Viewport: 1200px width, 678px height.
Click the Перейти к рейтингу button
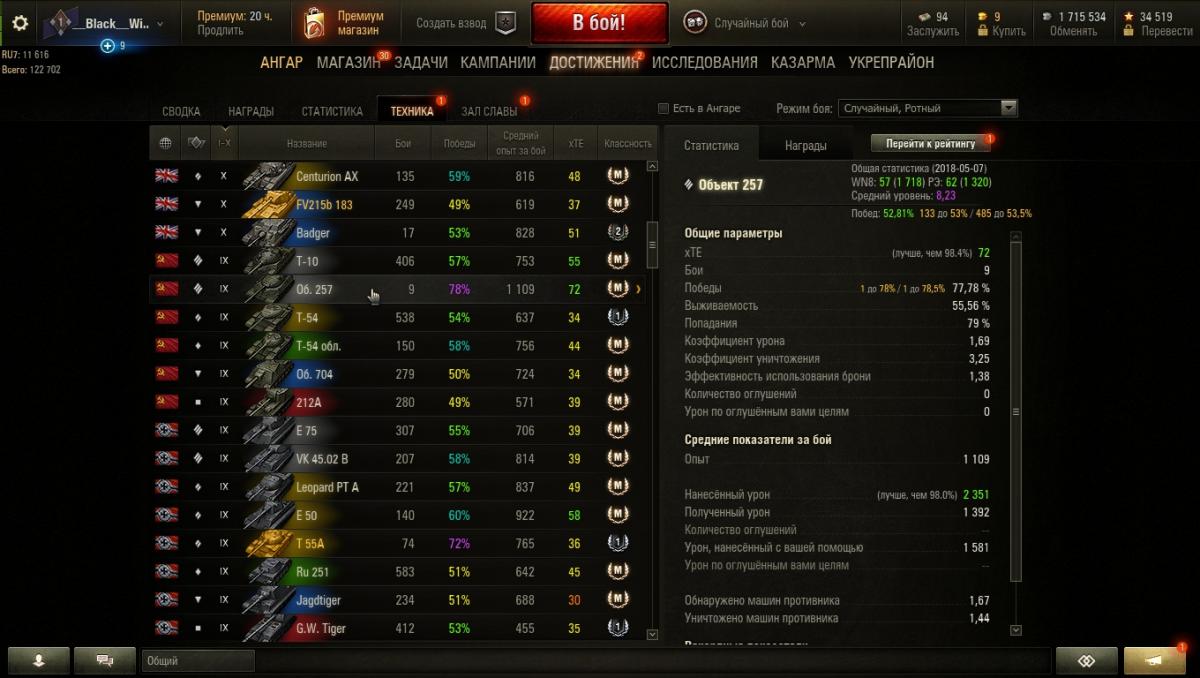930,144
